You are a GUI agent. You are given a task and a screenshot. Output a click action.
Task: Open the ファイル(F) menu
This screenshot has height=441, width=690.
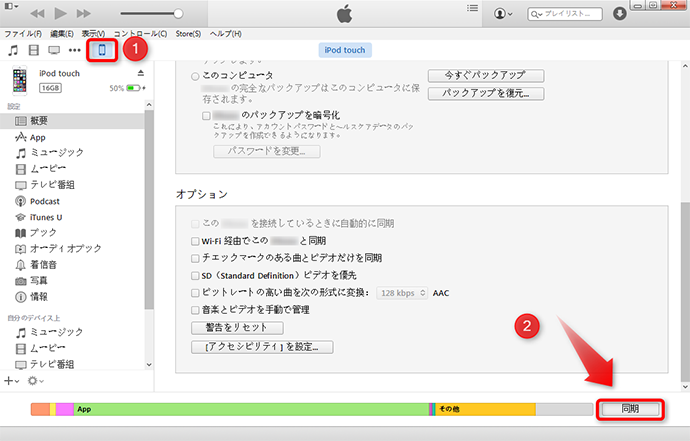coord(23,34)
